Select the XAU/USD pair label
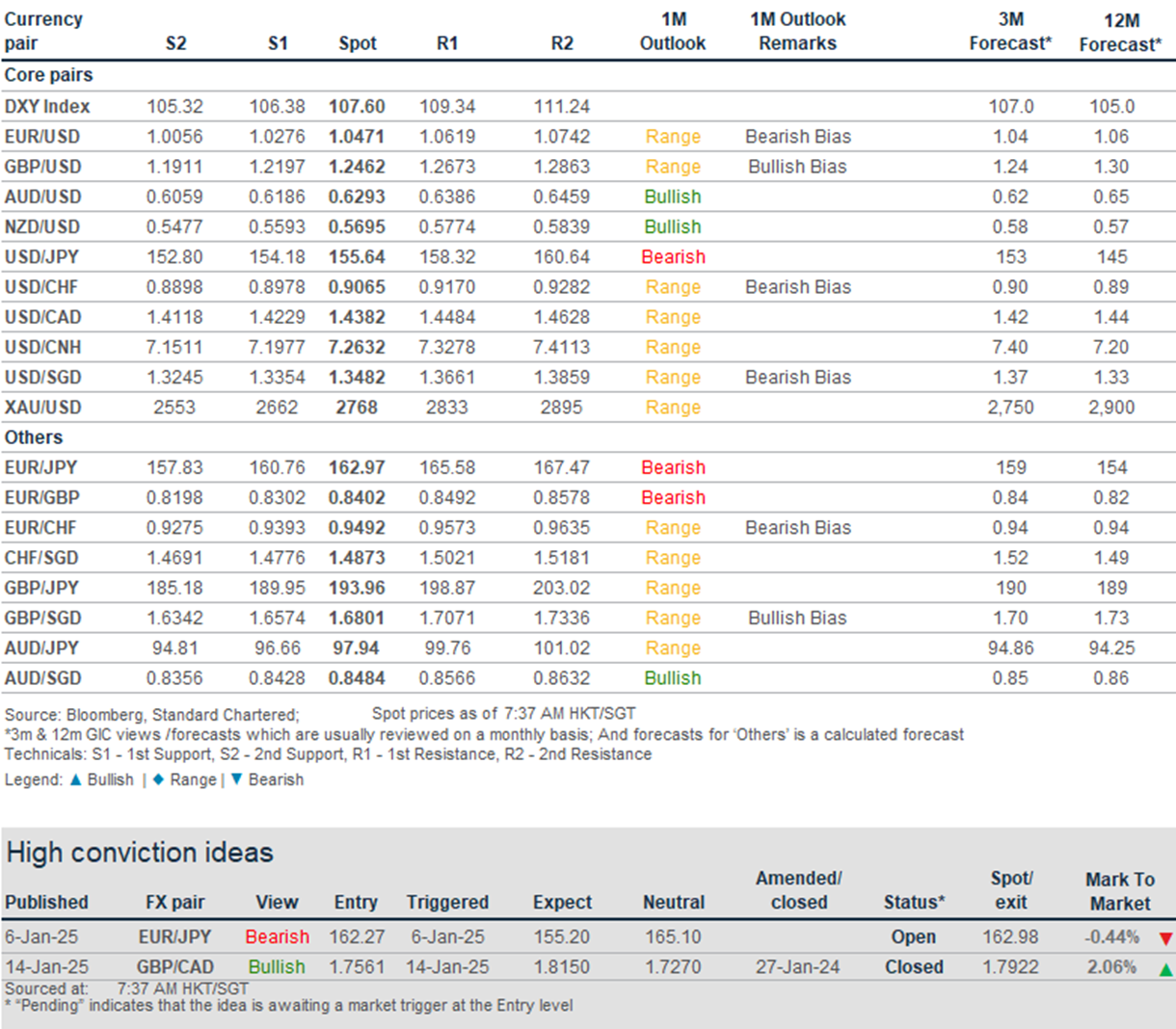 [43, 407]
